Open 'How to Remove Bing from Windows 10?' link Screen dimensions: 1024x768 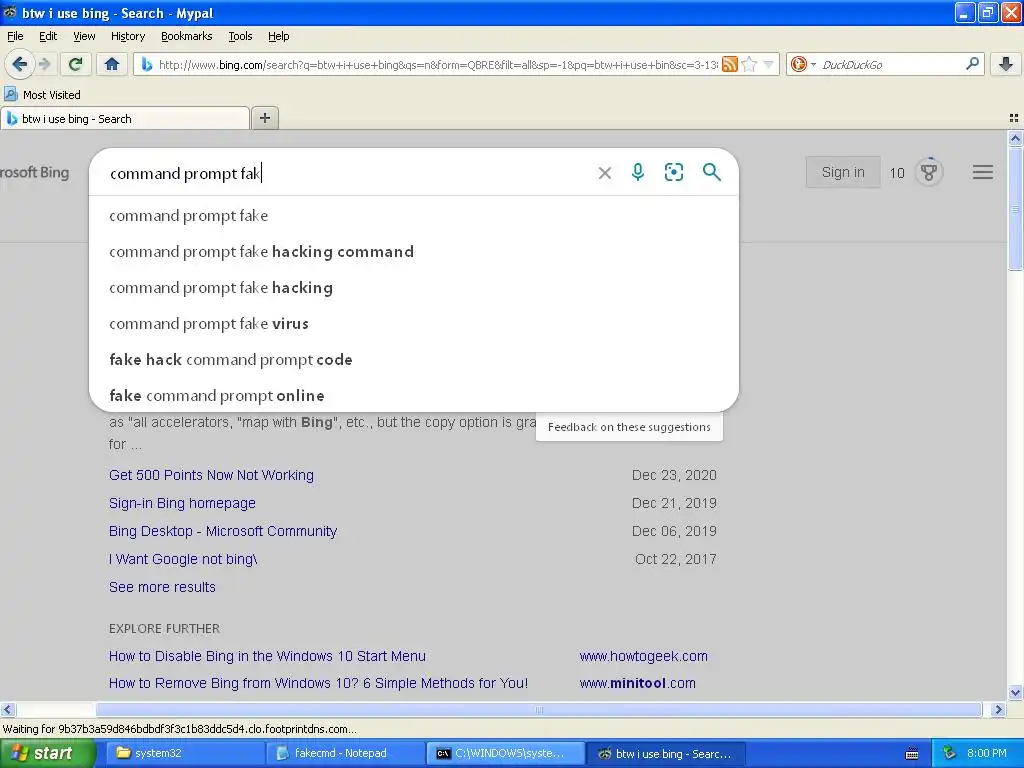pos(318,683)
